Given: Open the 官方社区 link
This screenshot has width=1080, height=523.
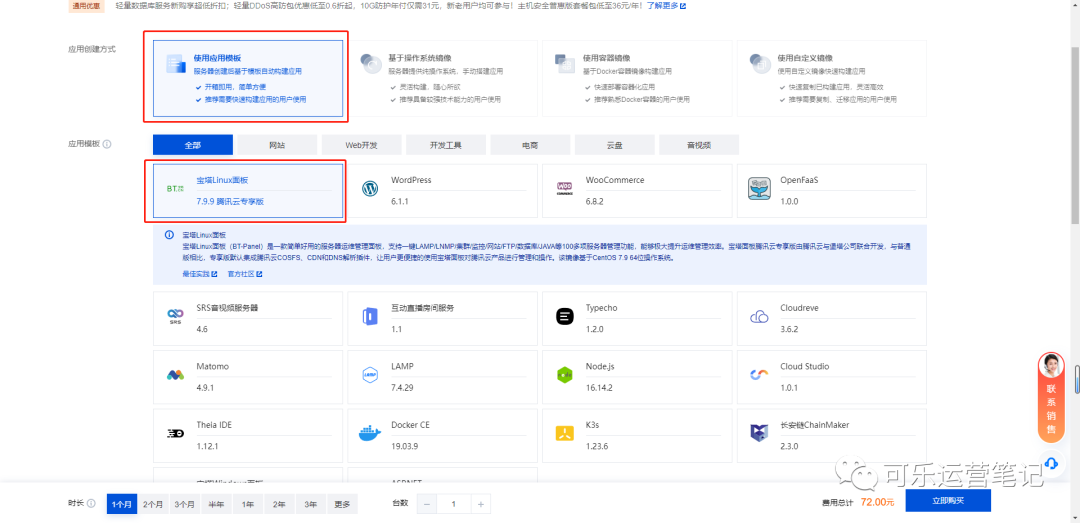Looking at the screenshot, I should coord(245,274).
